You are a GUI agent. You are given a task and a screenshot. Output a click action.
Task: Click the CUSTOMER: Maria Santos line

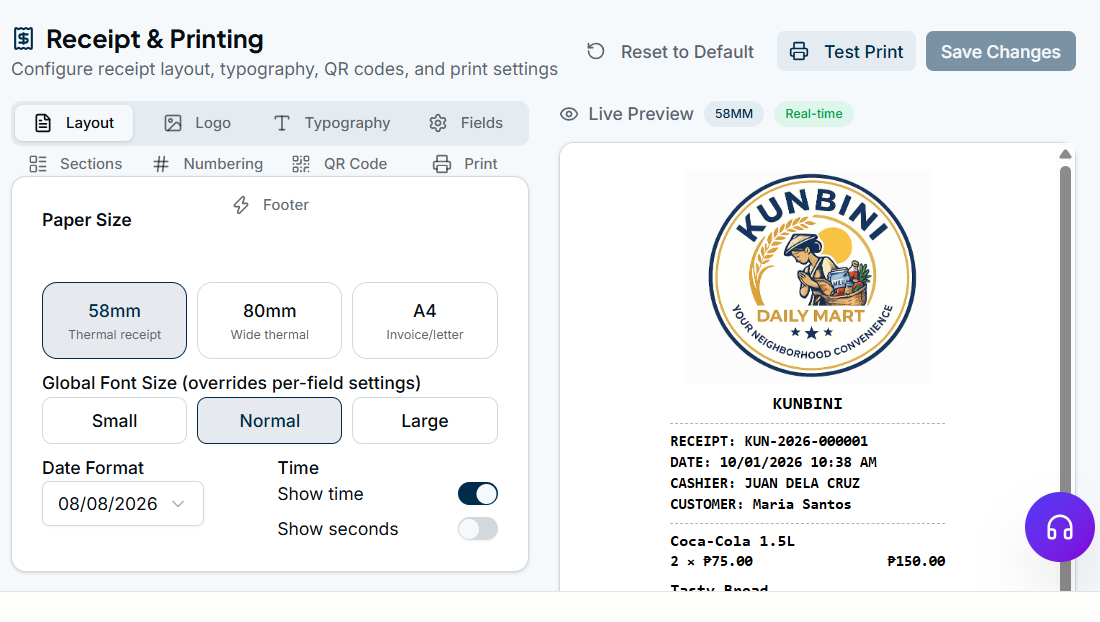(760, 504)
